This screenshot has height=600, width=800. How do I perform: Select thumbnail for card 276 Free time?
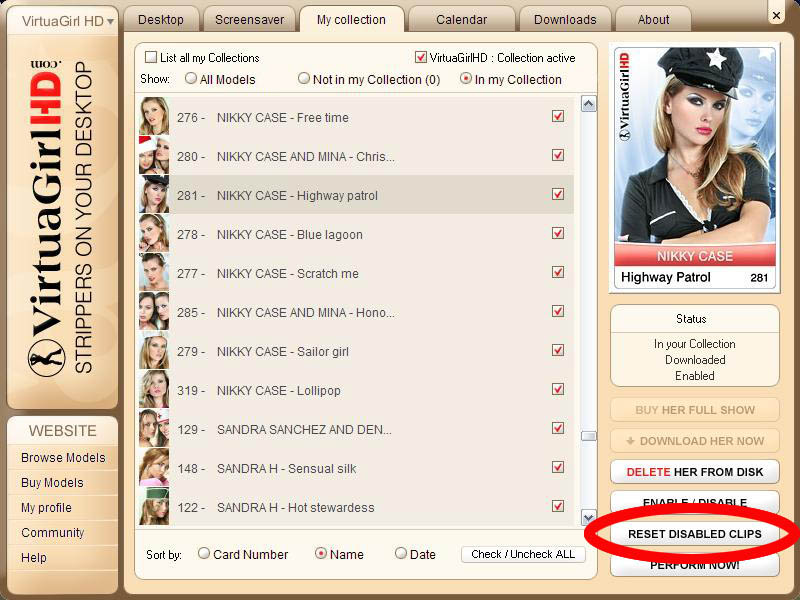click(154, 116)
